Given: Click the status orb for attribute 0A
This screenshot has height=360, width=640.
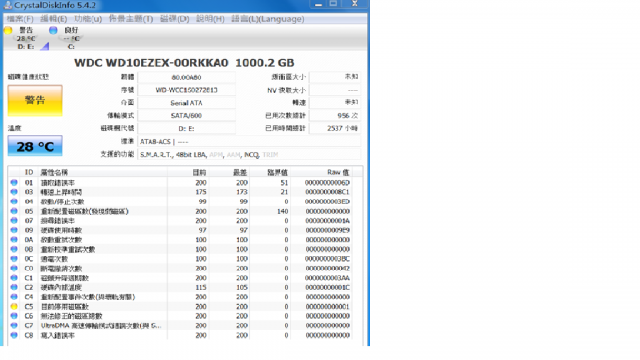Looking at the screenshot, I should (x=14, y=240).
